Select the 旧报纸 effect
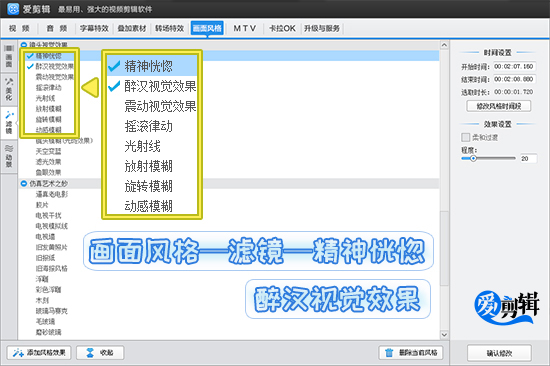Image resolution: width=550 pixels, height=366 pixels. point(46,258)
